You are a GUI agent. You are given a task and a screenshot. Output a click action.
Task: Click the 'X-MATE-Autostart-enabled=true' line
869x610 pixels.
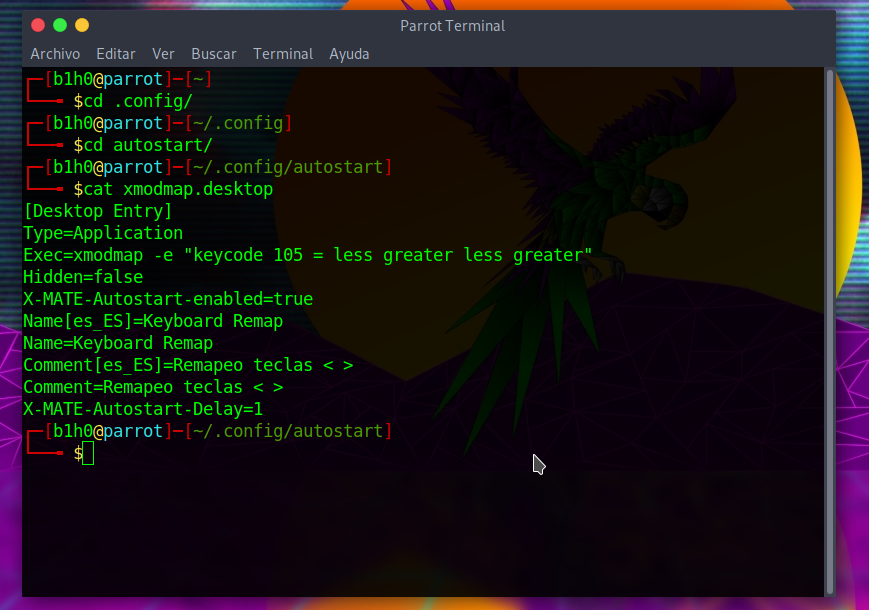coord(168,299)
